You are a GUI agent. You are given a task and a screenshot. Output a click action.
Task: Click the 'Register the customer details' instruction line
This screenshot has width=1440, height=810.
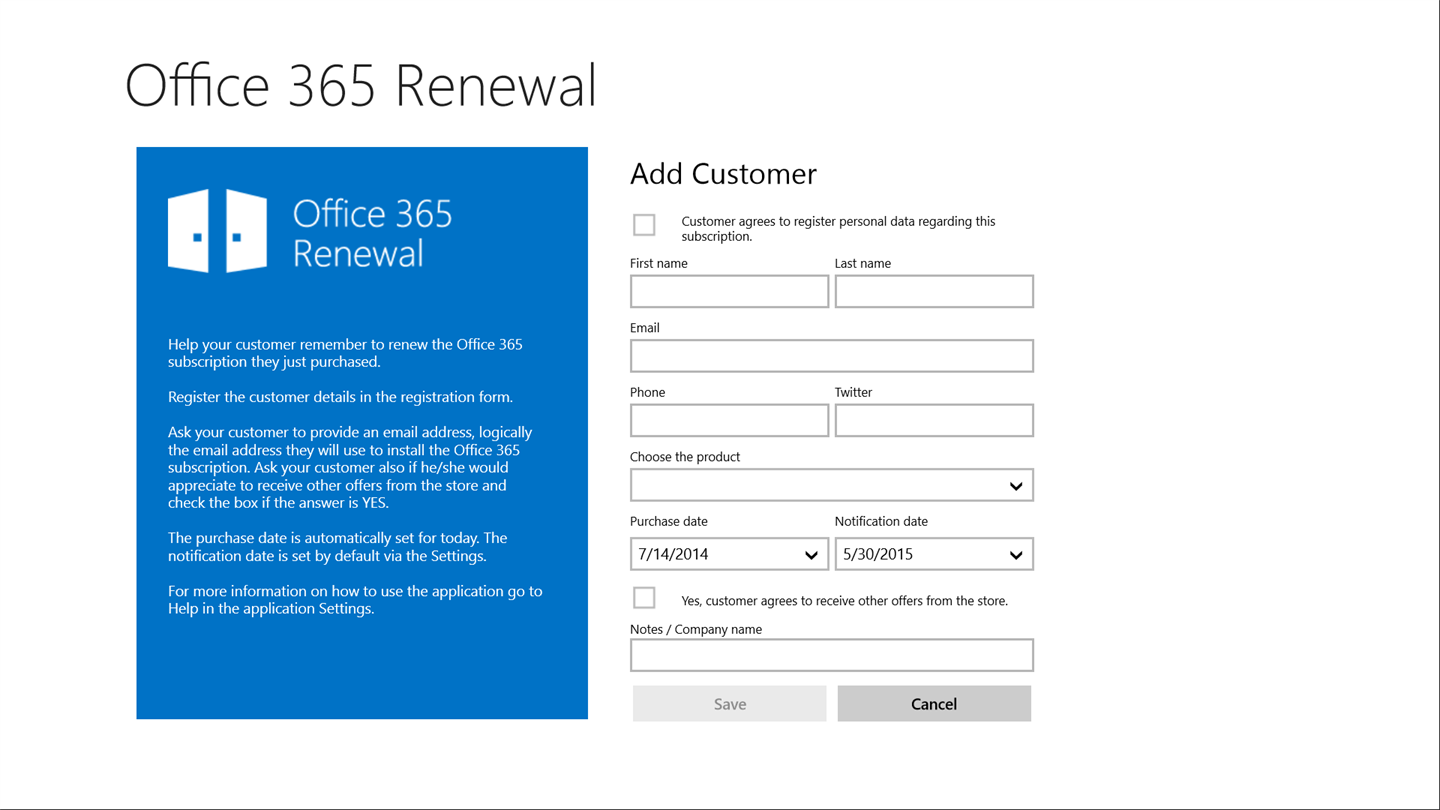pyautogui.click(x=340, y=397)
